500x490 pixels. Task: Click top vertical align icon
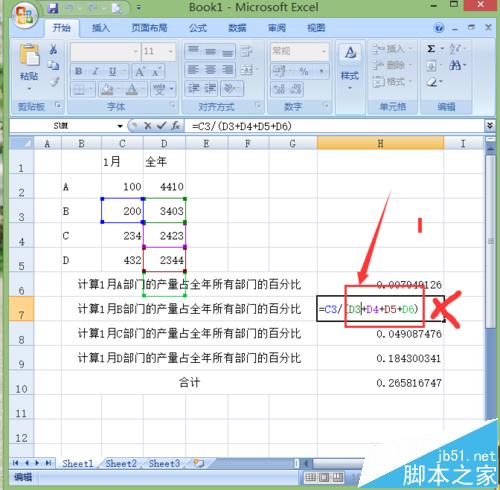pos(193,51)
